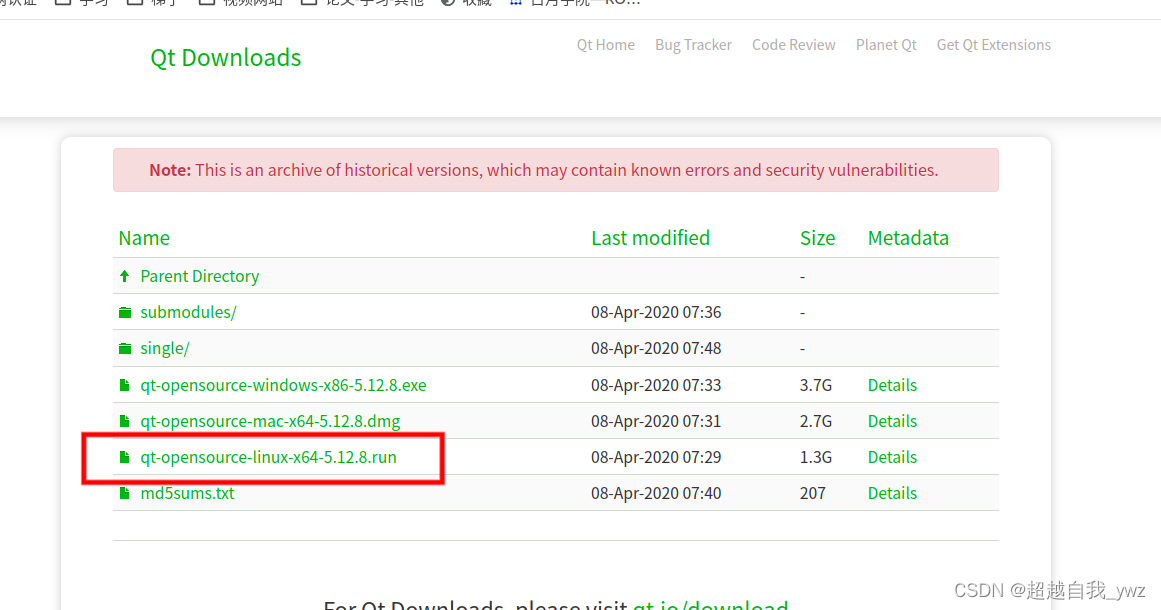Screen dimensions: 1161x610
Task: Click the single folder icon
Action: pyautogui.click(x=125, y=349)
